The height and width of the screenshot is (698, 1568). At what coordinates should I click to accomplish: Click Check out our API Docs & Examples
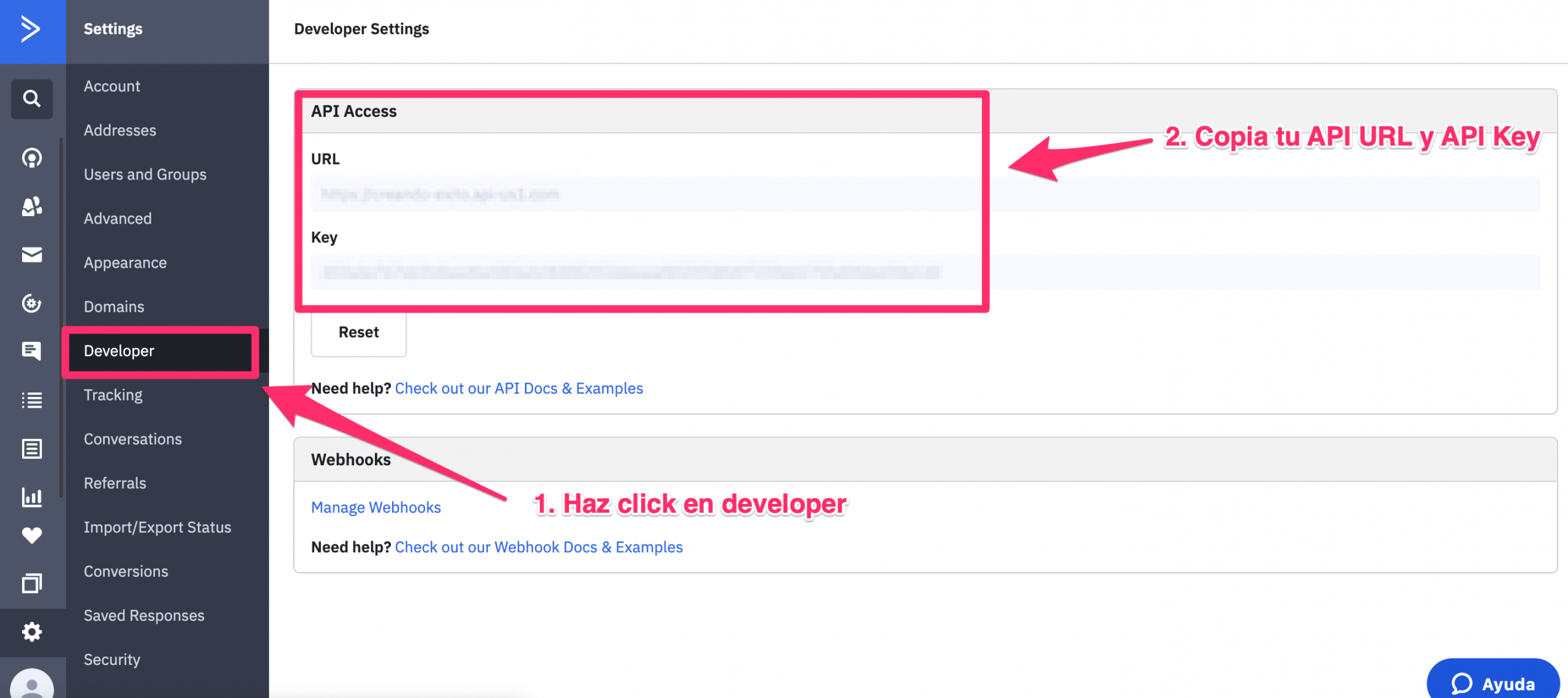[520, 389]
